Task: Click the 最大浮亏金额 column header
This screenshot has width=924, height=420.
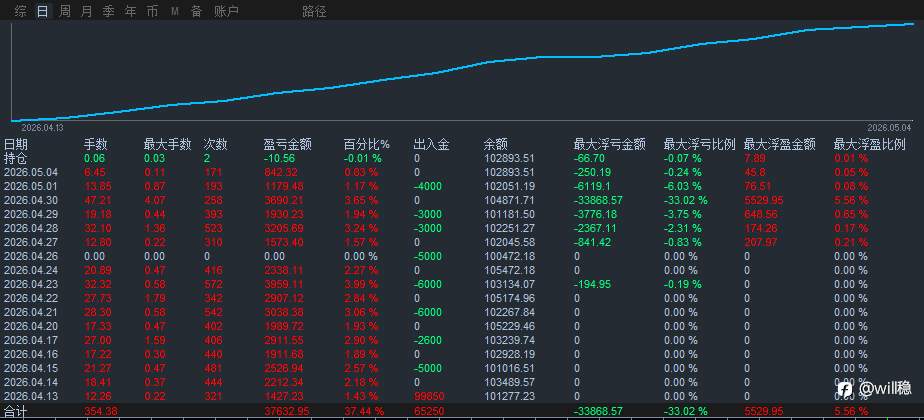Action: (x=609, y=144)
